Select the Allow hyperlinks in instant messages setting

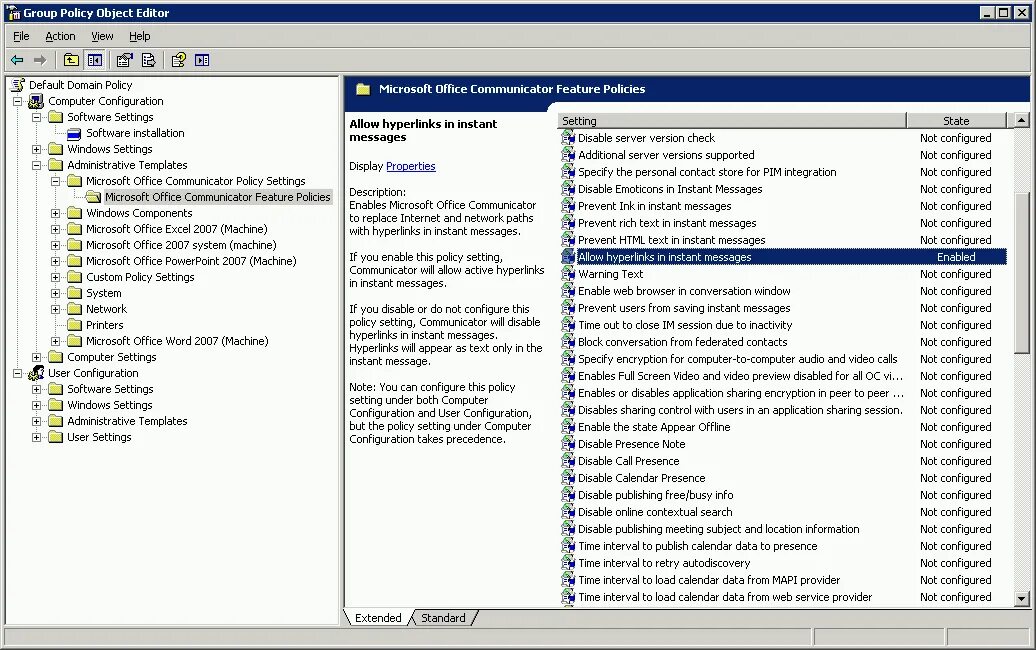pyautogui.click(x=680, y=256)
